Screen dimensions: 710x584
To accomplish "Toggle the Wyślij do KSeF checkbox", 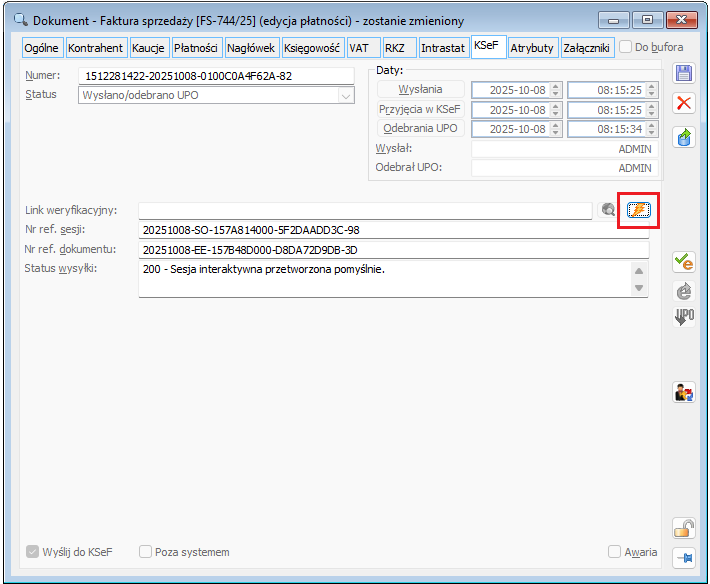I will click(x=32, y=552).
